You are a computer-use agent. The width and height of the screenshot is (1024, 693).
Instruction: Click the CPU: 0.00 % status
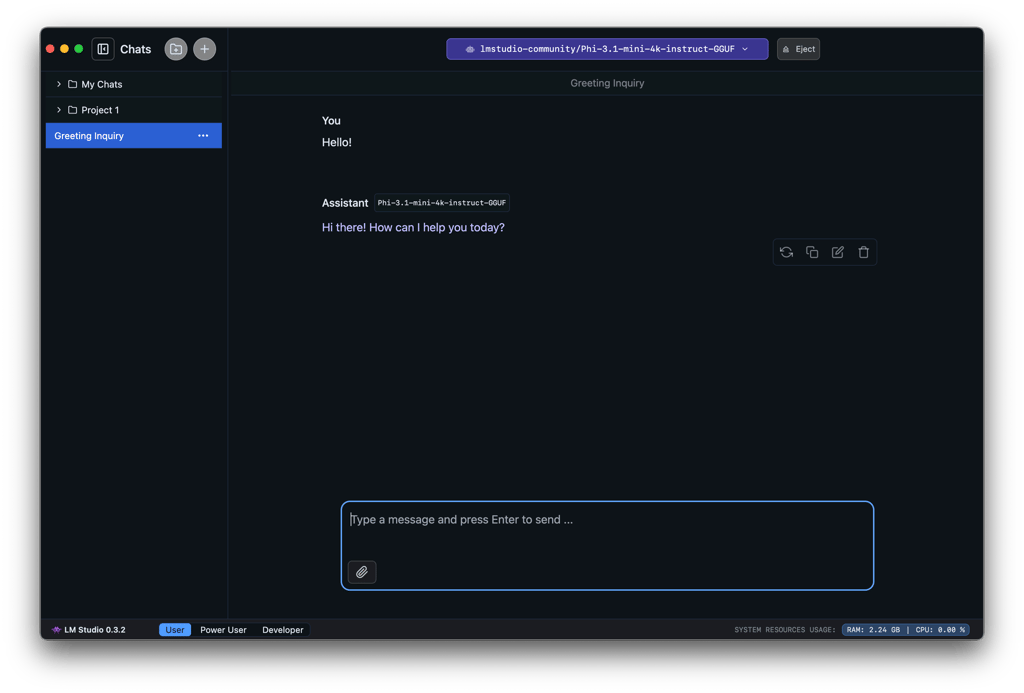(x=940, y=630)
